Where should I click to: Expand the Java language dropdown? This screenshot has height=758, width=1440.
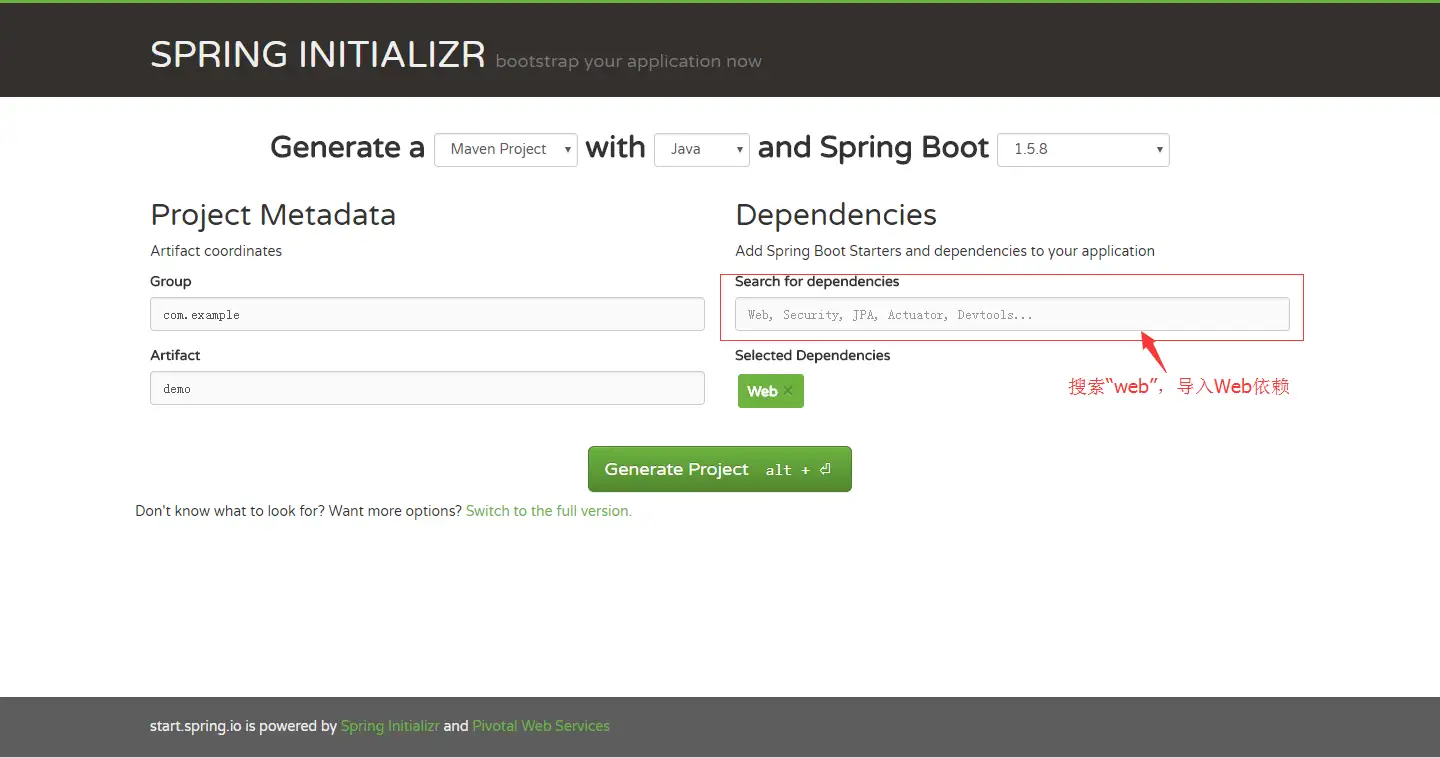click(x=701, y=149)
